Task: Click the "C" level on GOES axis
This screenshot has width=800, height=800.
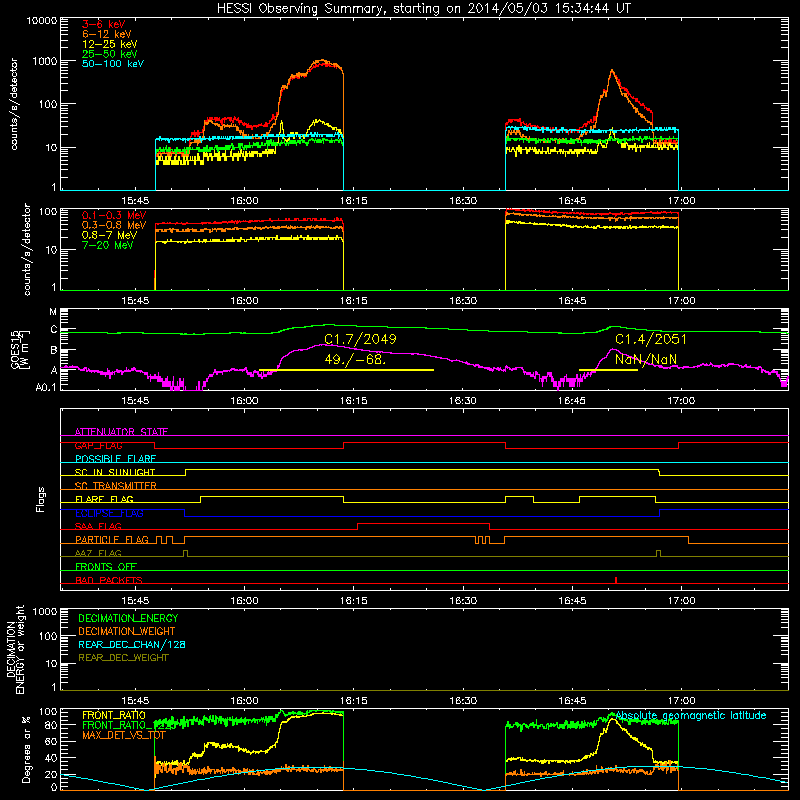Action: point(54,330)
